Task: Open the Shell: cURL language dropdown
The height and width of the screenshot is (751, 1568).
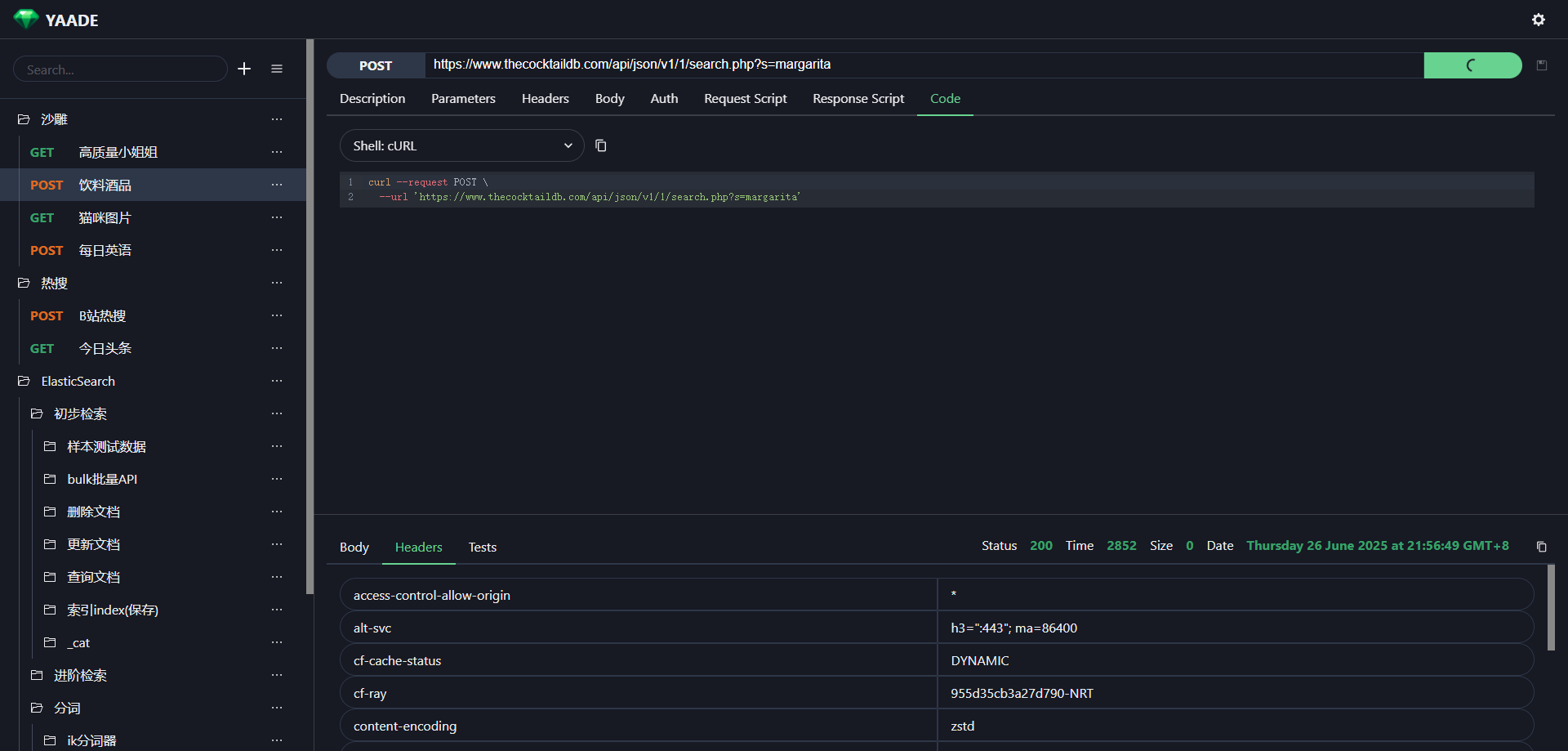Action: click(461, 145)
